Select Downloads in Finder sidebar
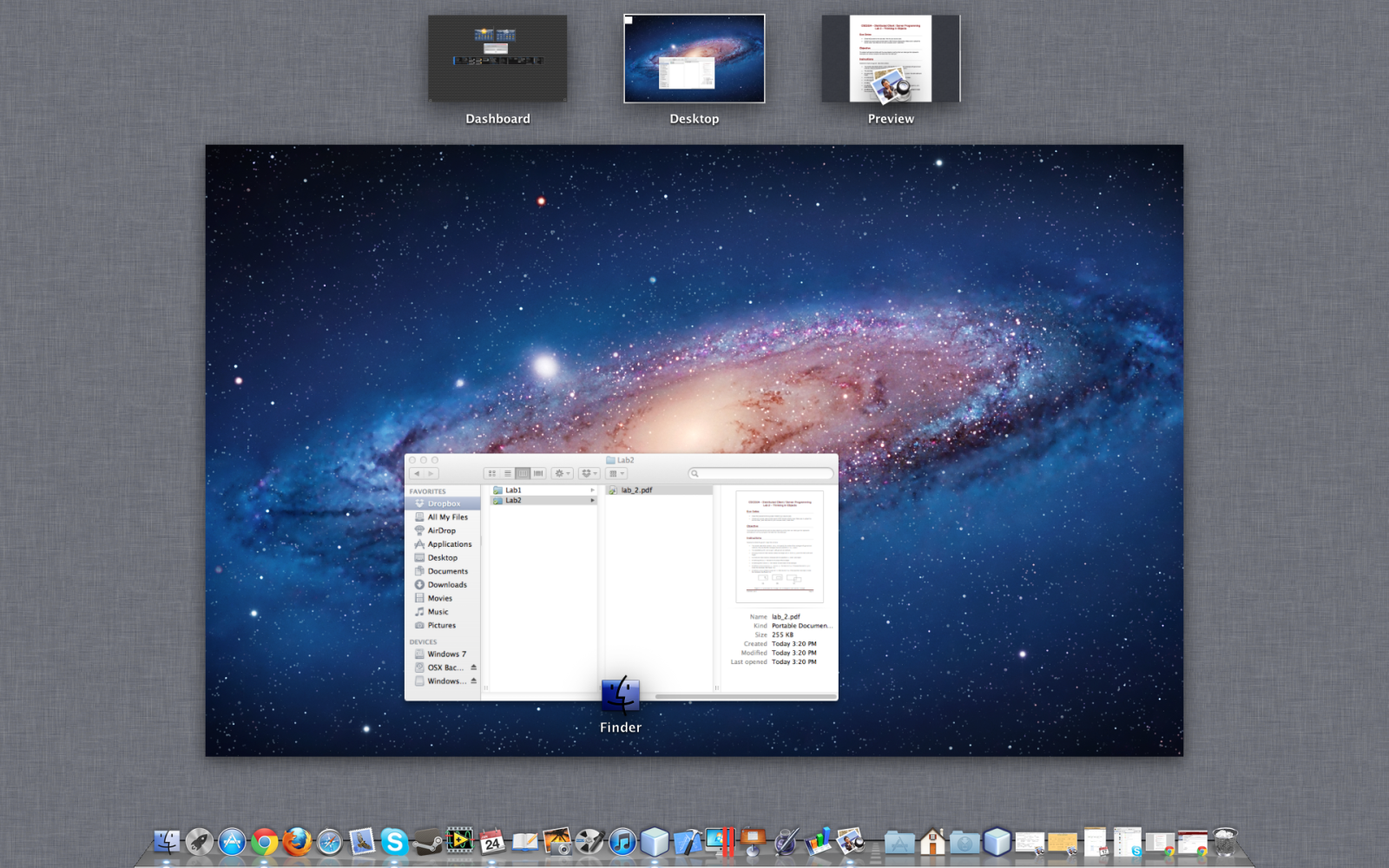Viewport: 1389px width, 868px height. (443, 585)
